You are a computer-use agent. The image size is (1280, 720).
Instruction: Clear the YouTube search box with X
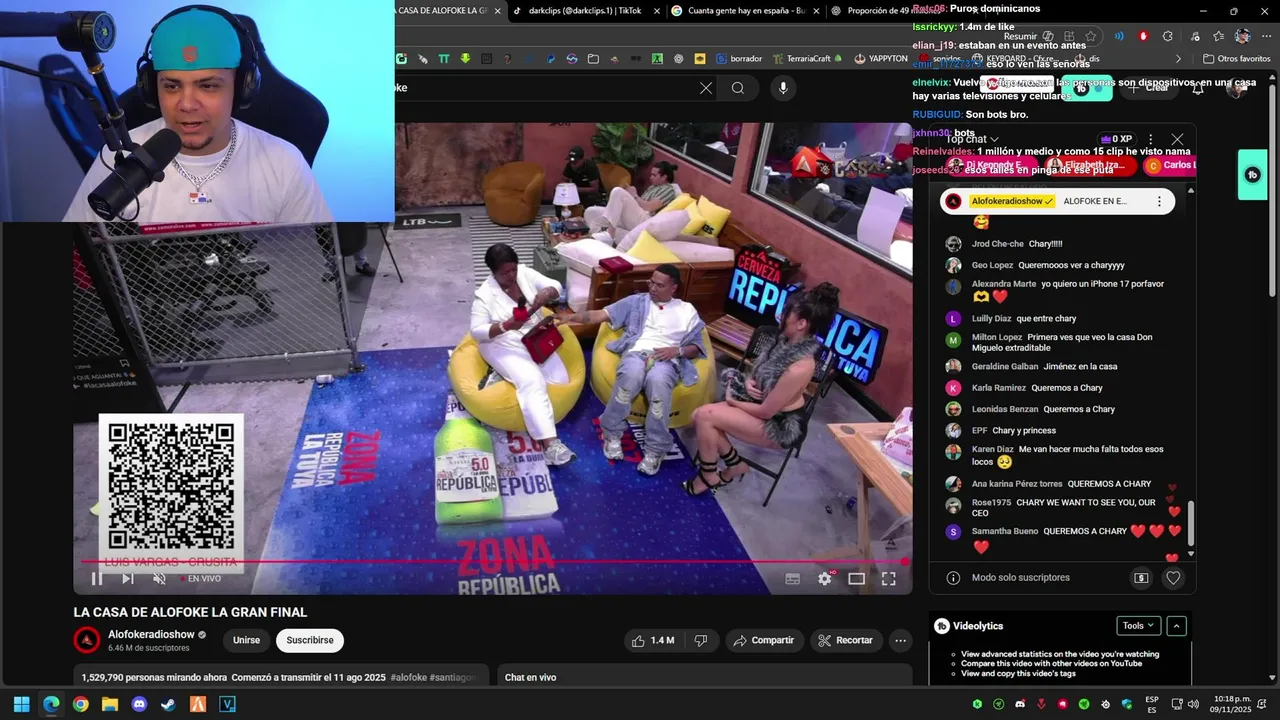[706, 88]
